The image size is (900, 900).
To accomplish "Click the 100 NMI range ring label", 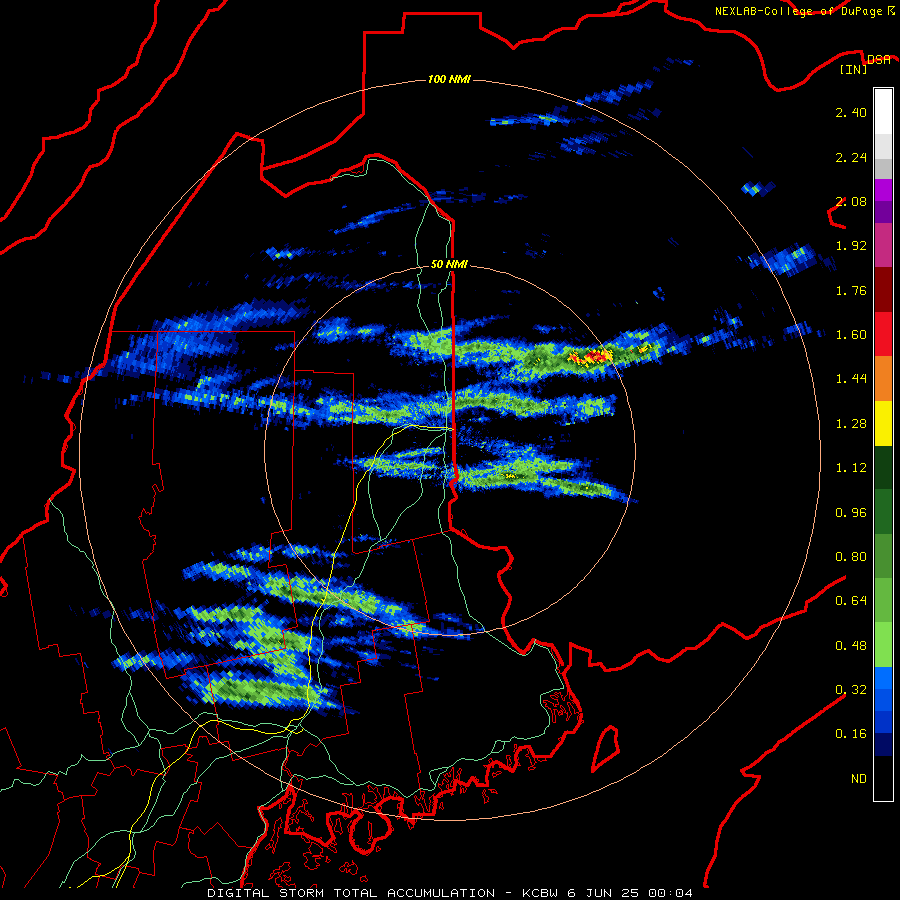I will point(449,79).
